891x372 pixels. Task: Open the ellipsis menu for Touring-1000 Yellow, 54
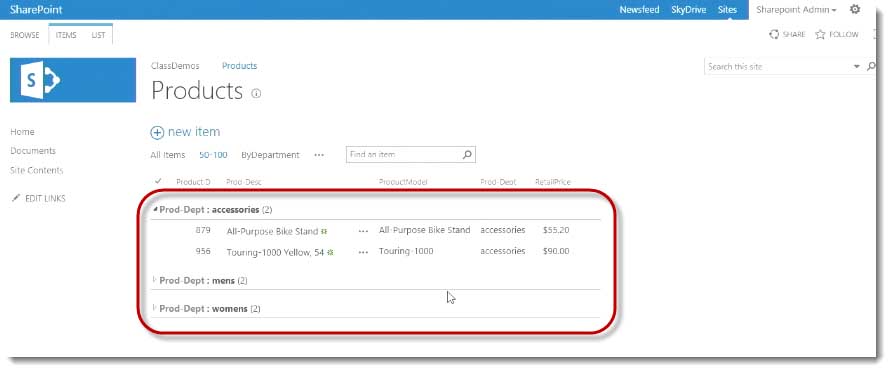(364, 252)
